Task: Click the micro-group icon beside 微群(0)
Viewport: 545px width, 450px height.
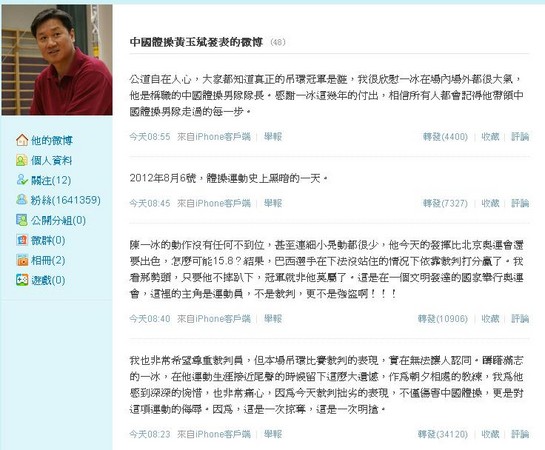Action: click(x=22, y=240)
